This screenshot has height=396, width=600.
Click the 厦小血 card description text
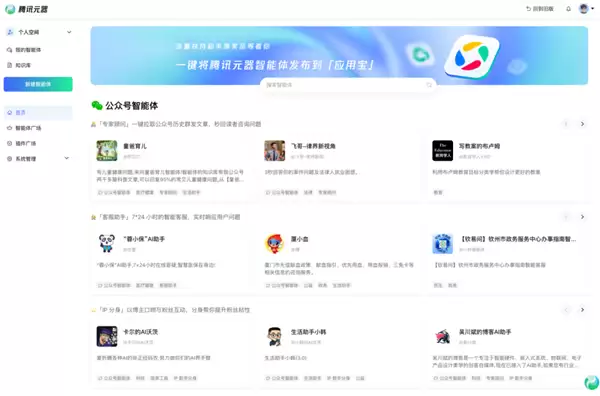click(339, 269)
